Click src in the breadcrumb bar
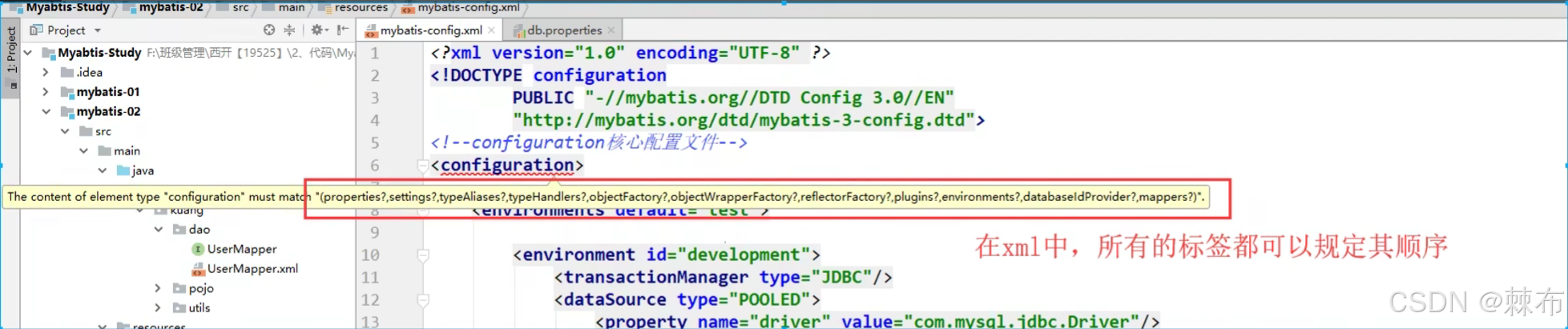The image size is (1568, 329). click(x=240, y=7)
